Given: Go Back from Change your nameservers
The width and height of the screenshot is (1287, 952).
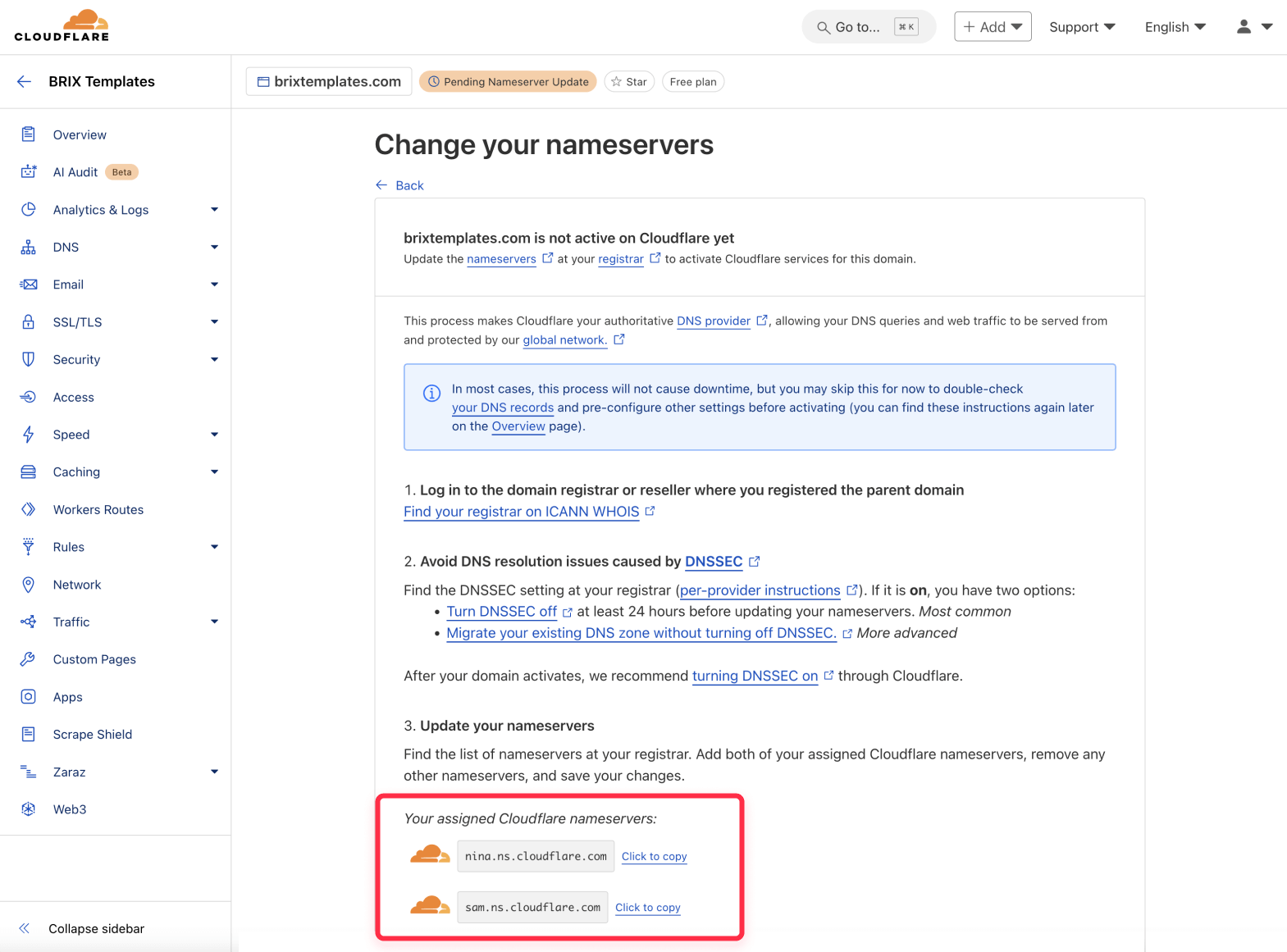Looking at the screenshot, I should 399,185.
